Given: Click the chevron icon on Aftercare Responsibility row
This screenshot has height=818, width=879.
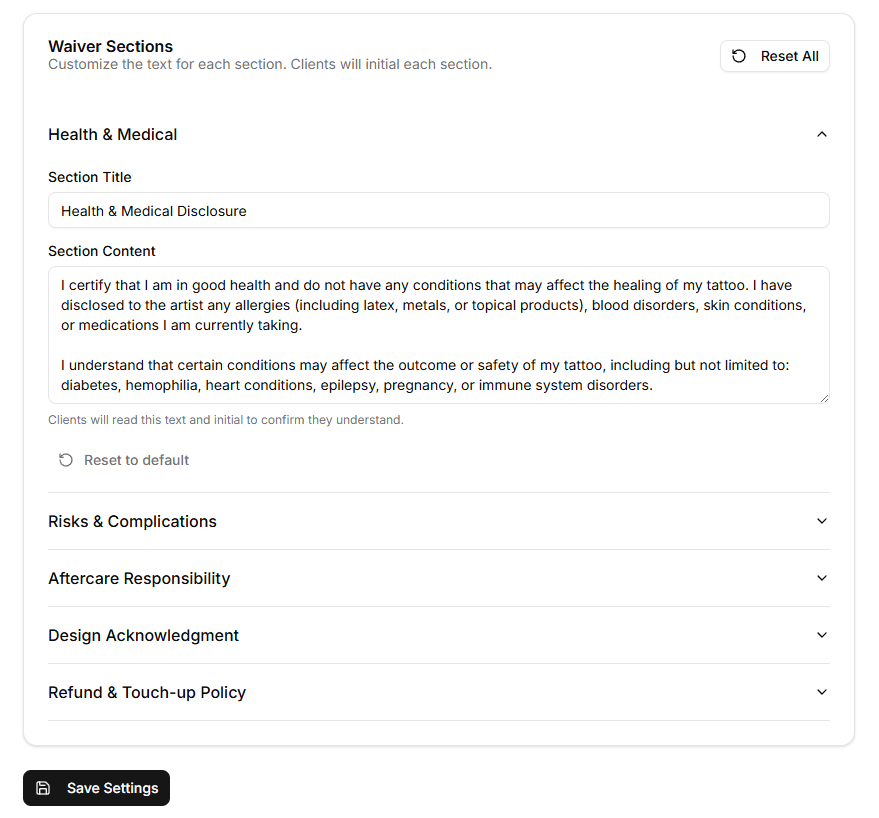Looking at the screenshot, I should coord(821,578).
